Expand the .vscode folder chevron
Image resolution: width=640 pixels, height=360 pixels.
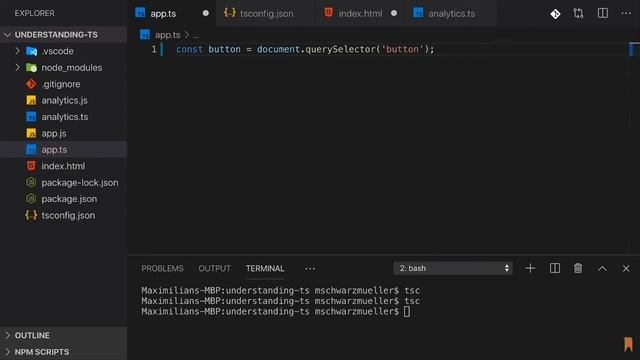(x=17, y=51)
